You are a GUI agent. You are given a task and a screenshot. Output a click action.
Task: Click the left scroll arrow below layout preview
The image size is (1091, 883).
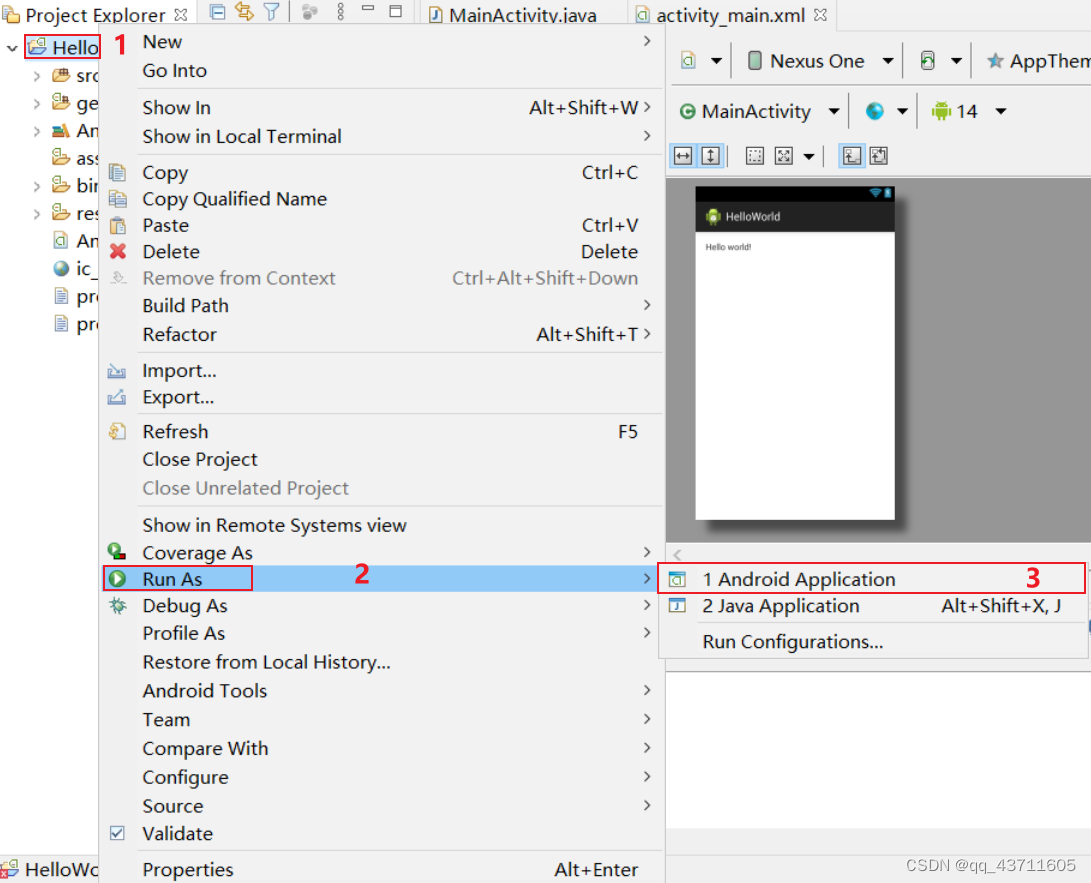[676, 554]
